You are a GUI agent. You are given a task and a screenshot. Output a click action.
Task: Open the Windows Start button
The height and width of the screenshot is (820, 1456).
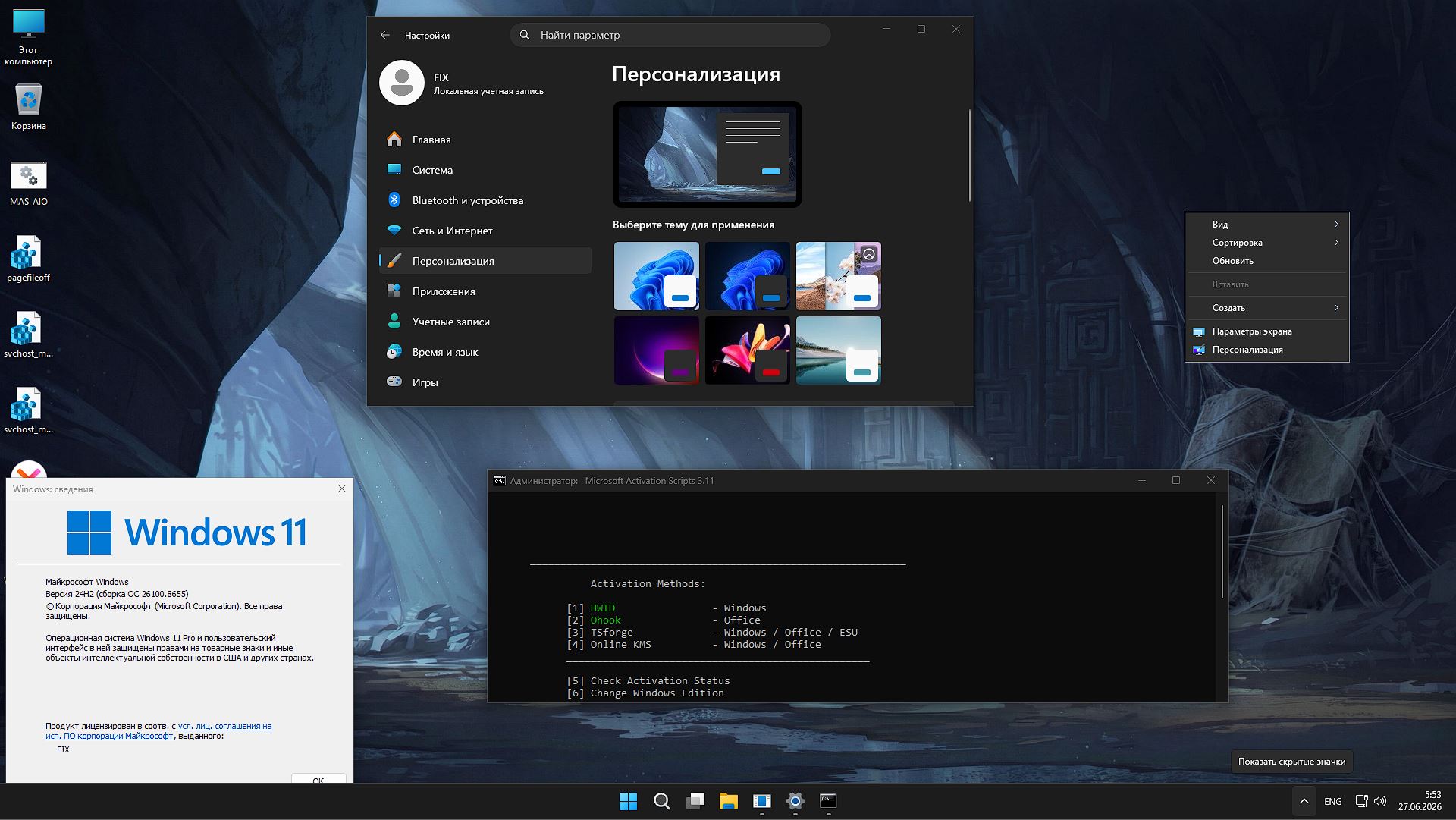point(628,801)
